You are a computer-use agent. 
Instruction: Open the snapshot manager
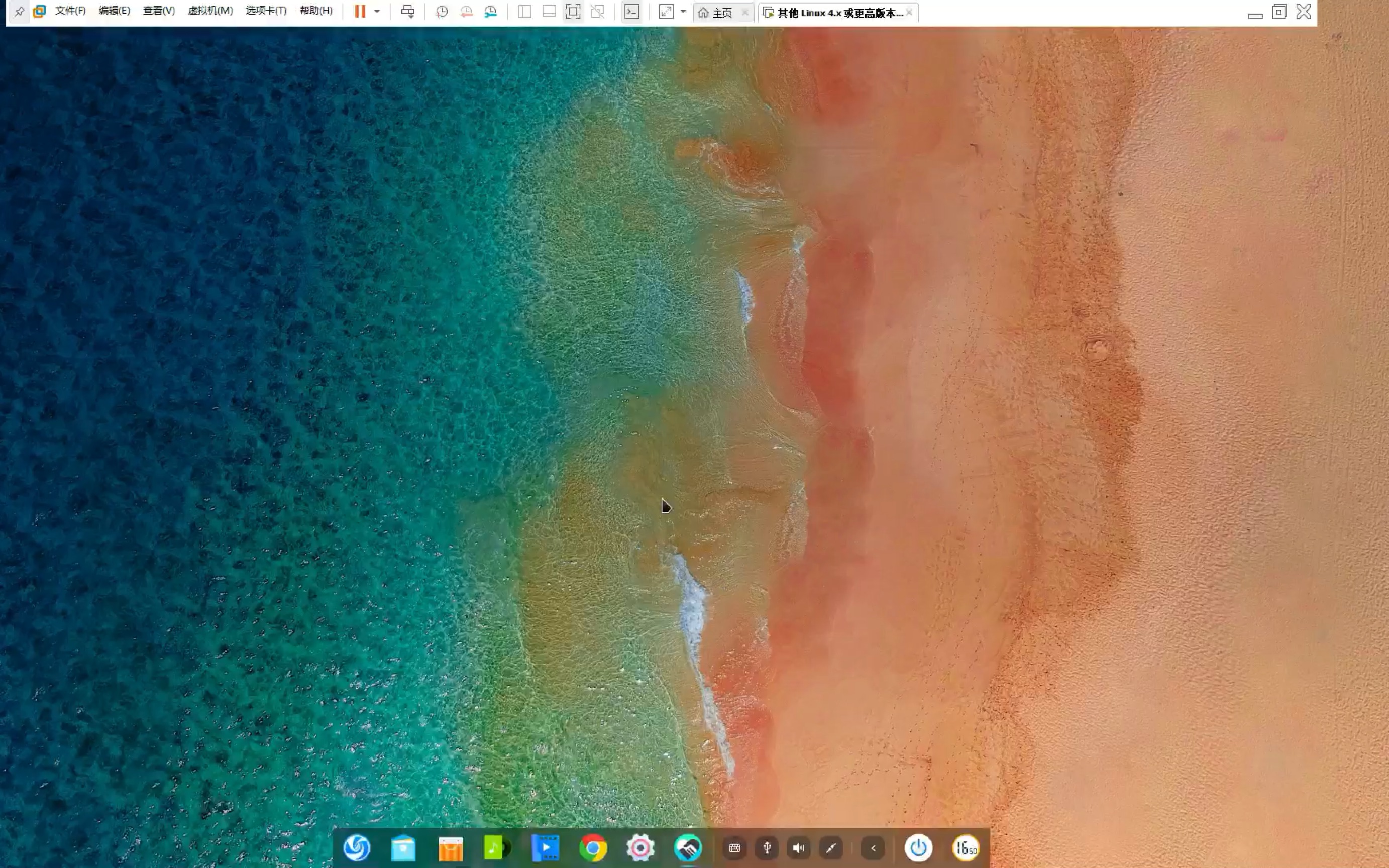[x=490, y=12]
